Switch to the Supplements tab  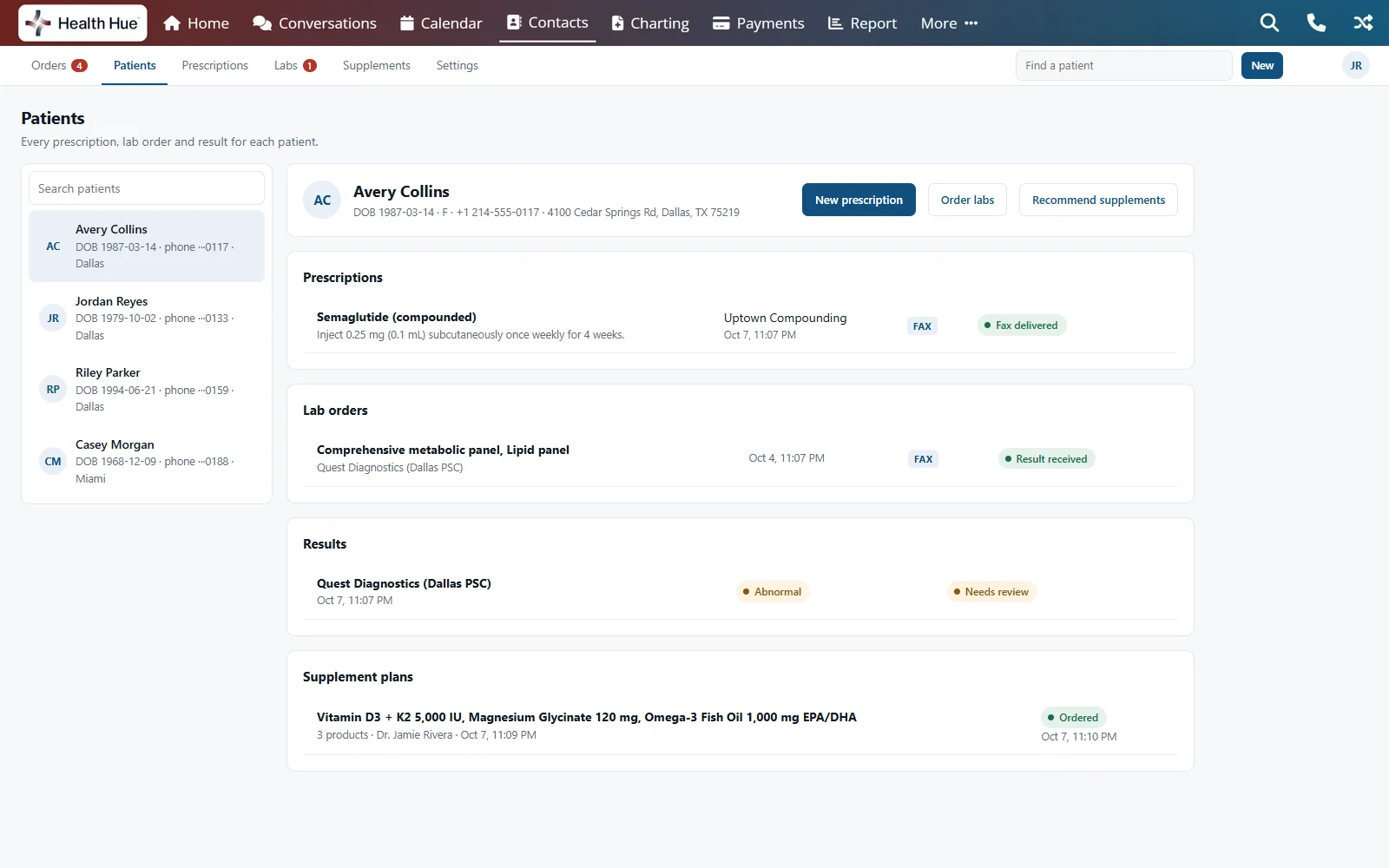(x=376, y=66)
